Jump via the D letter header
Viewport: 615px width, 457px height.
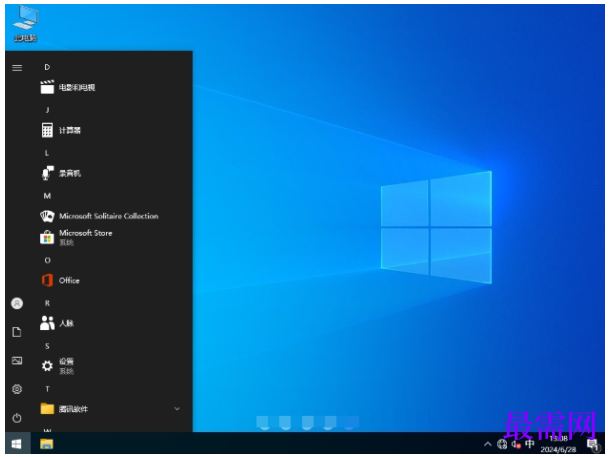[47, 67]
